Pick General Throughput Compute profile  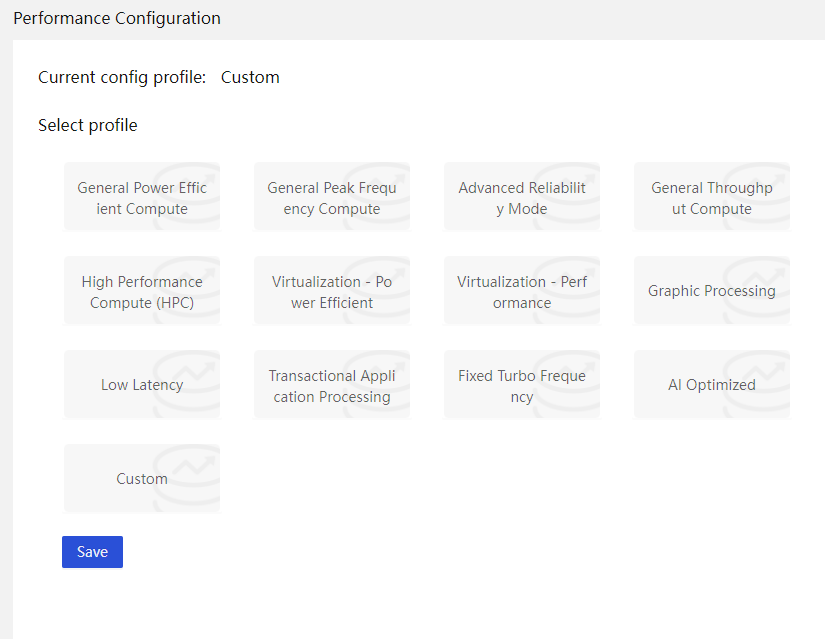point(712,196)
